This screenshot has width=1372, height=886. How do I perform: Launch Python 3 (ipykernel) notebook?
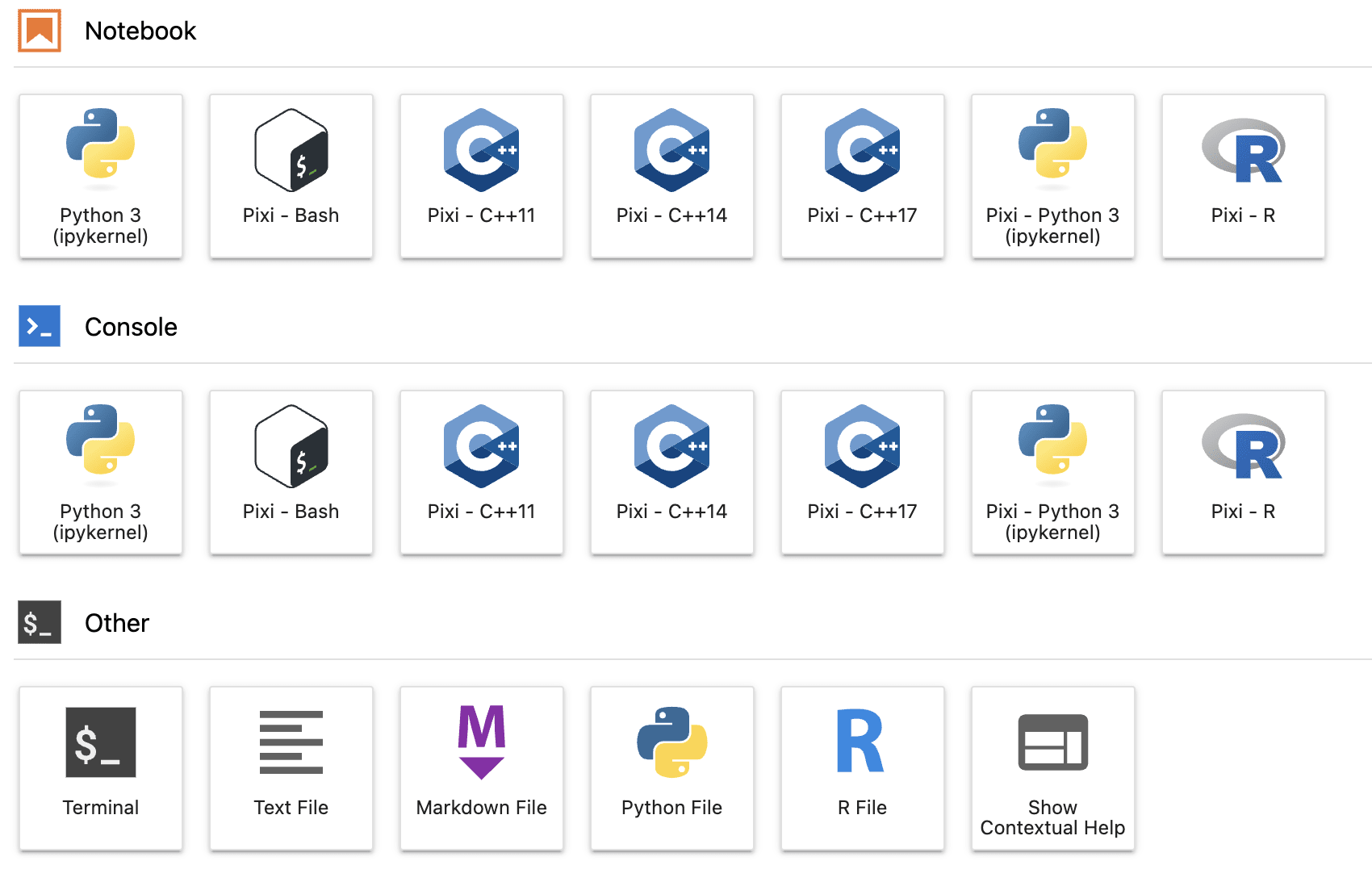tap(101, 176)
